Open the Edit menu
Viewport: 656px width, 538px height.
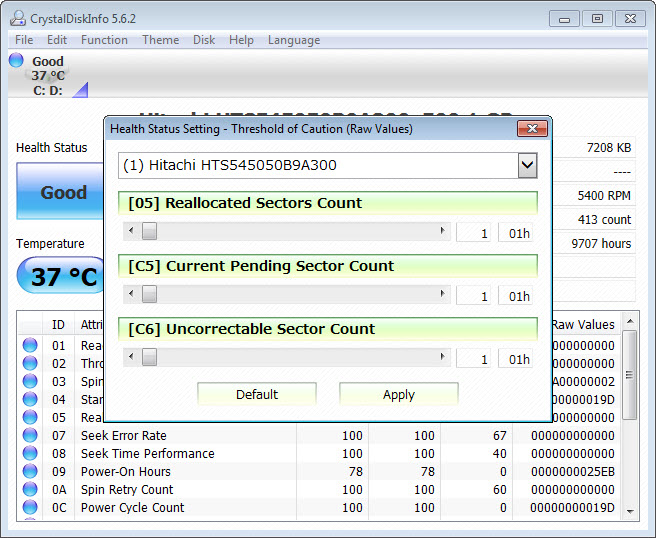(x=56, y=40)
